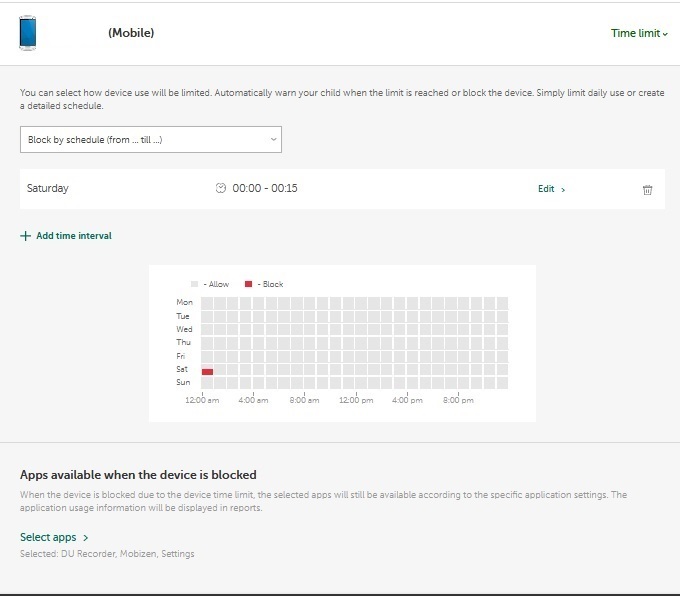Click the chevron arrow after Edit
680x598 pixels.
click(563, 190)
